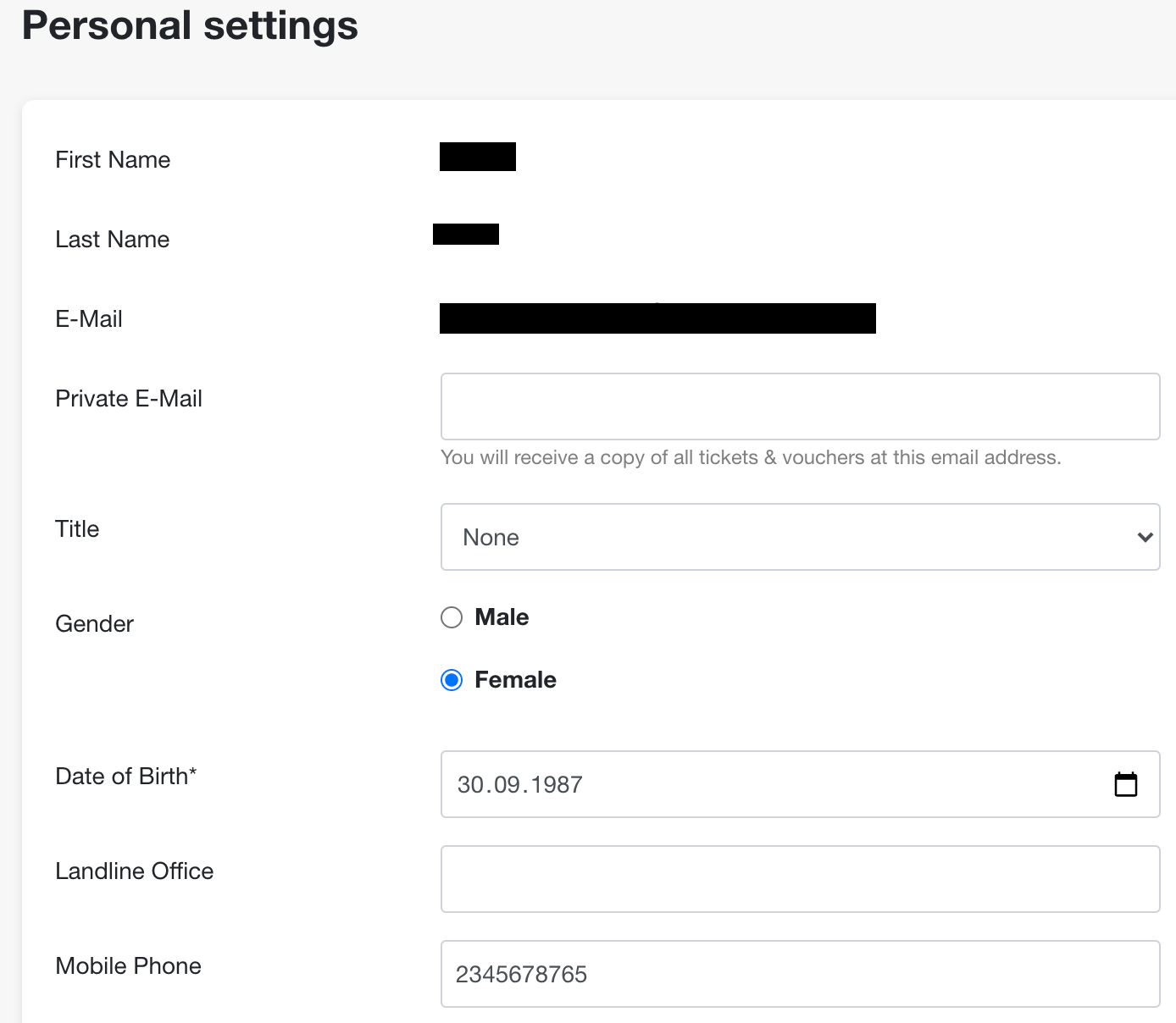Click the Female label text

coord(515,680)
